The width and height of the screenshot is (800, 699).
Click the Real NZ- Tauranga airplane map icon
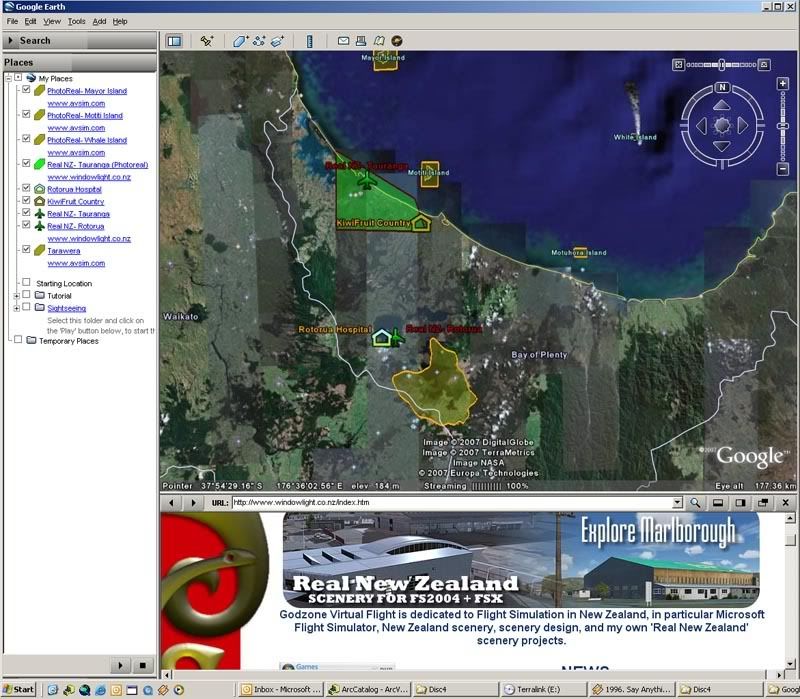(366, 181)
